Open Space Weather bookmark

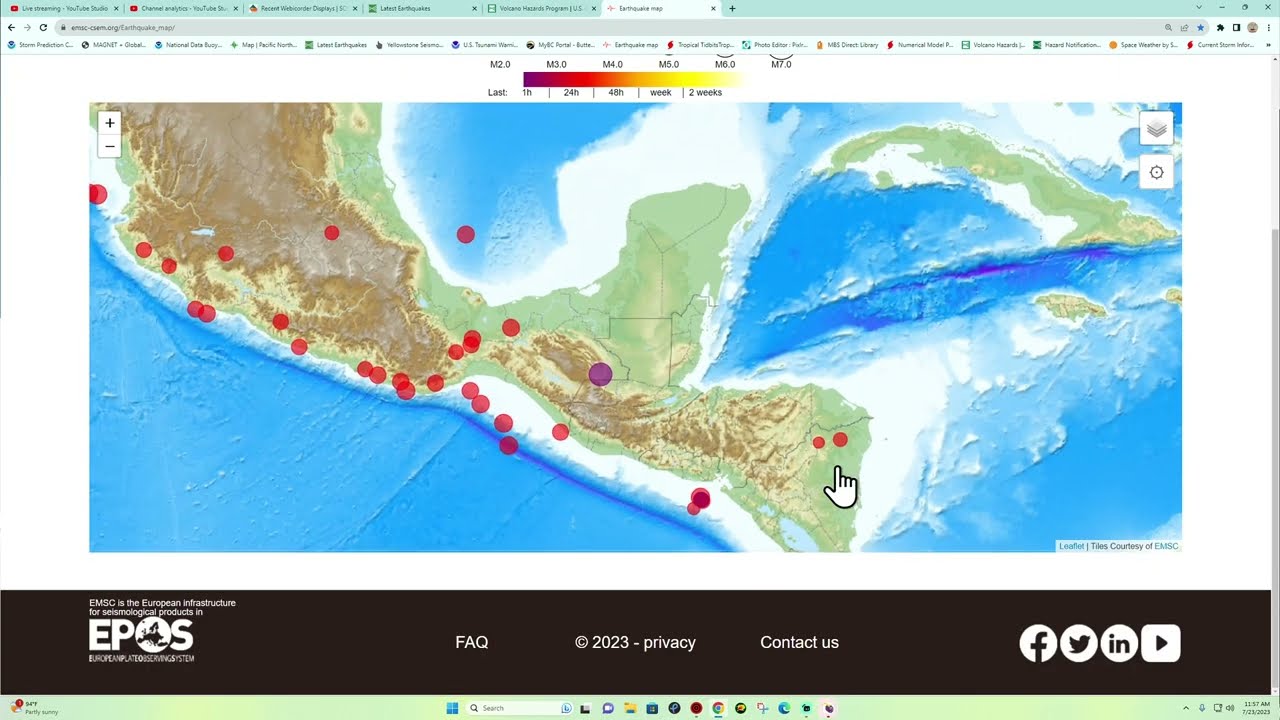pos(1144,45)
